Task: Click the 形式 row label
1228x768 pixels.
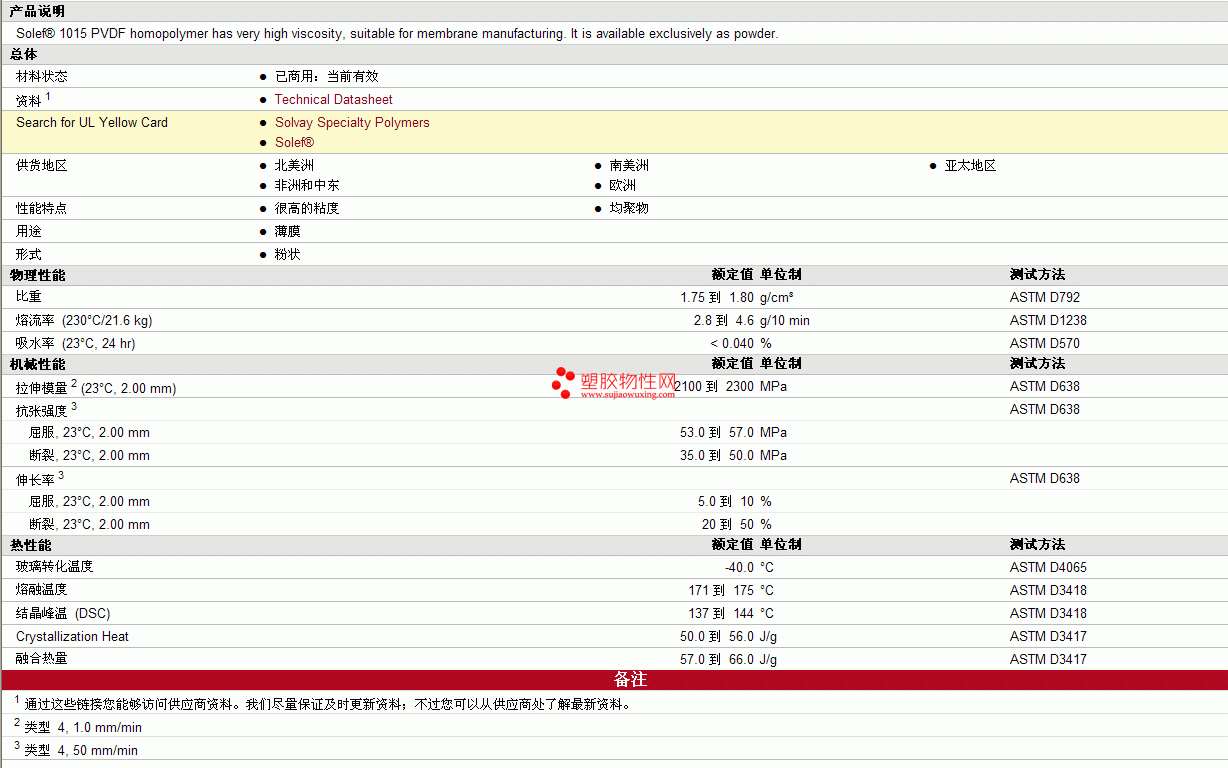Action: tap(29, 255)
